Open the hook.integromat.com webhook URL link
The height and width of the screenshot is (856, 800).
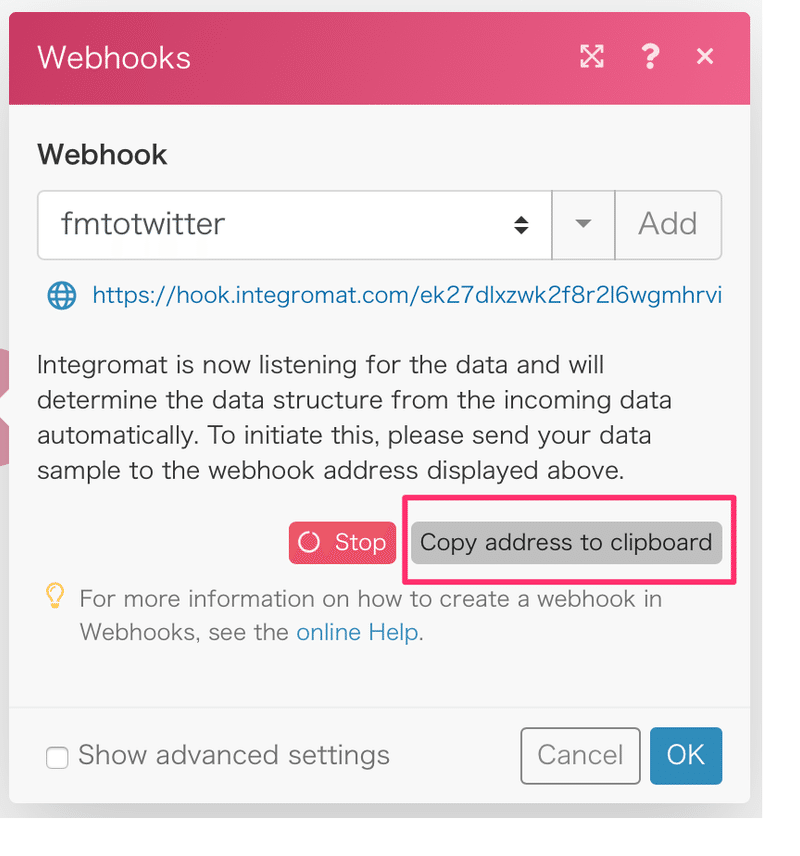tap(406, 295)
